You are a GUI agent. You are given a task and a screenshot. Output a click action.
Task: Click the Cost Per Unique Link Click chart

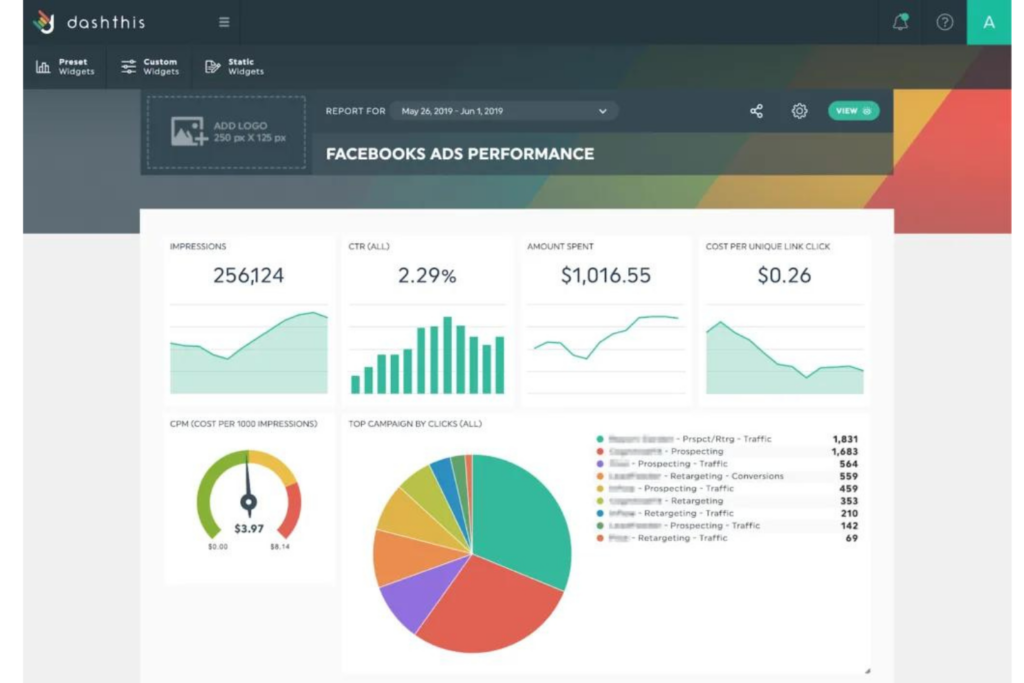[x=784, y=349]
